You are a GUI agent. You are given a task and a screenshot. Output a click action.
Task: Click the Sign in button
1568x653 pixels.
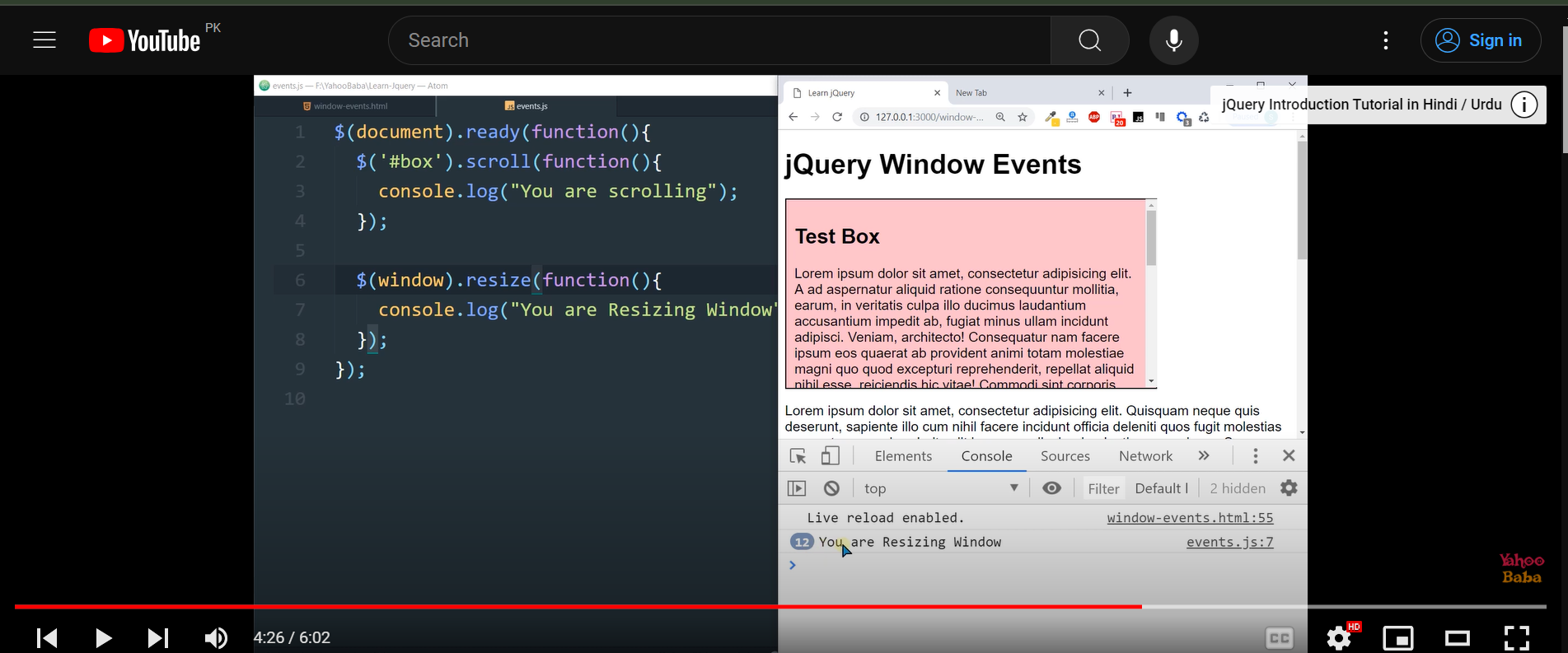click(x=1481, y=40)
